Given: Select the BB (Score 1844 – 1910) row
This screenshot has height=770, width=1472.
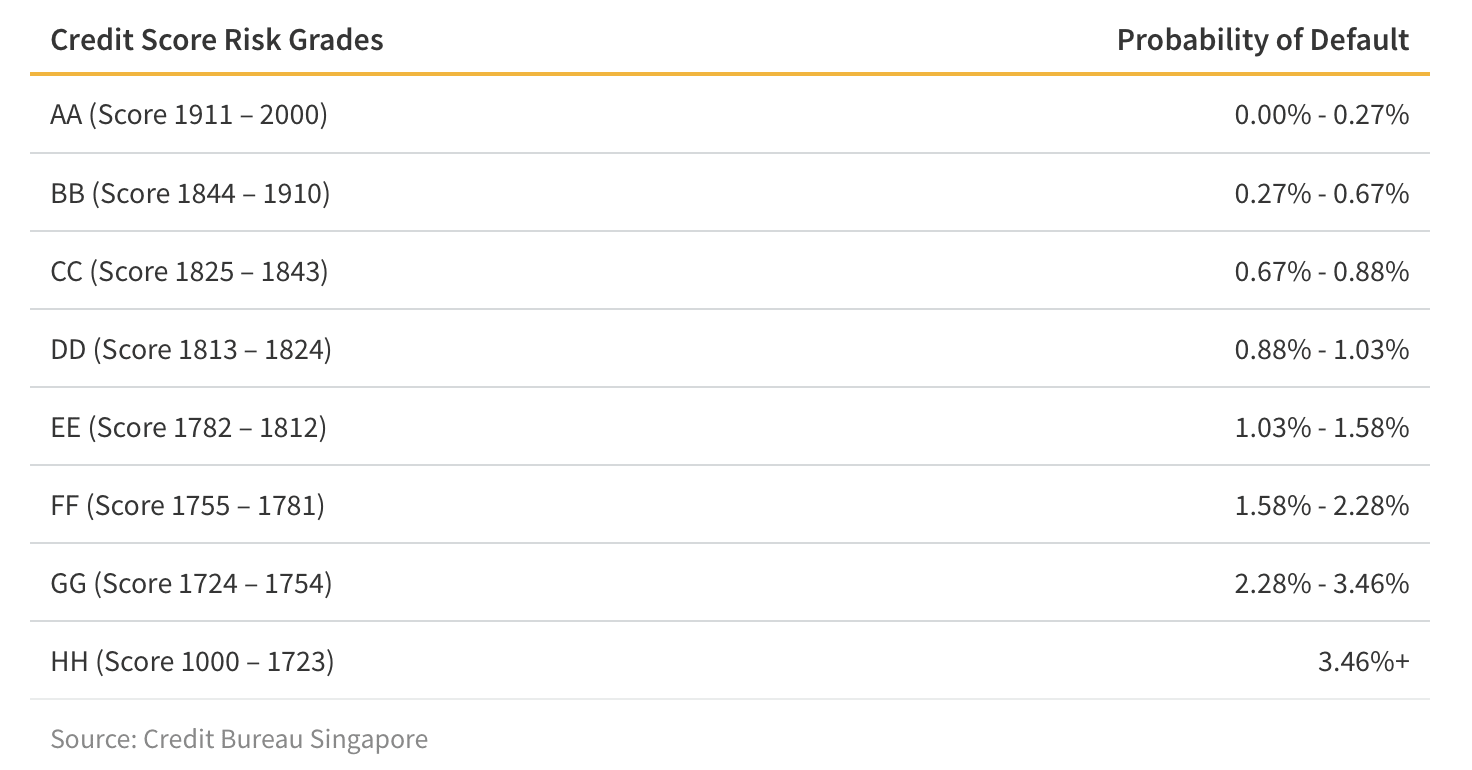Looking at the screenshot, I should coord(190,193).
